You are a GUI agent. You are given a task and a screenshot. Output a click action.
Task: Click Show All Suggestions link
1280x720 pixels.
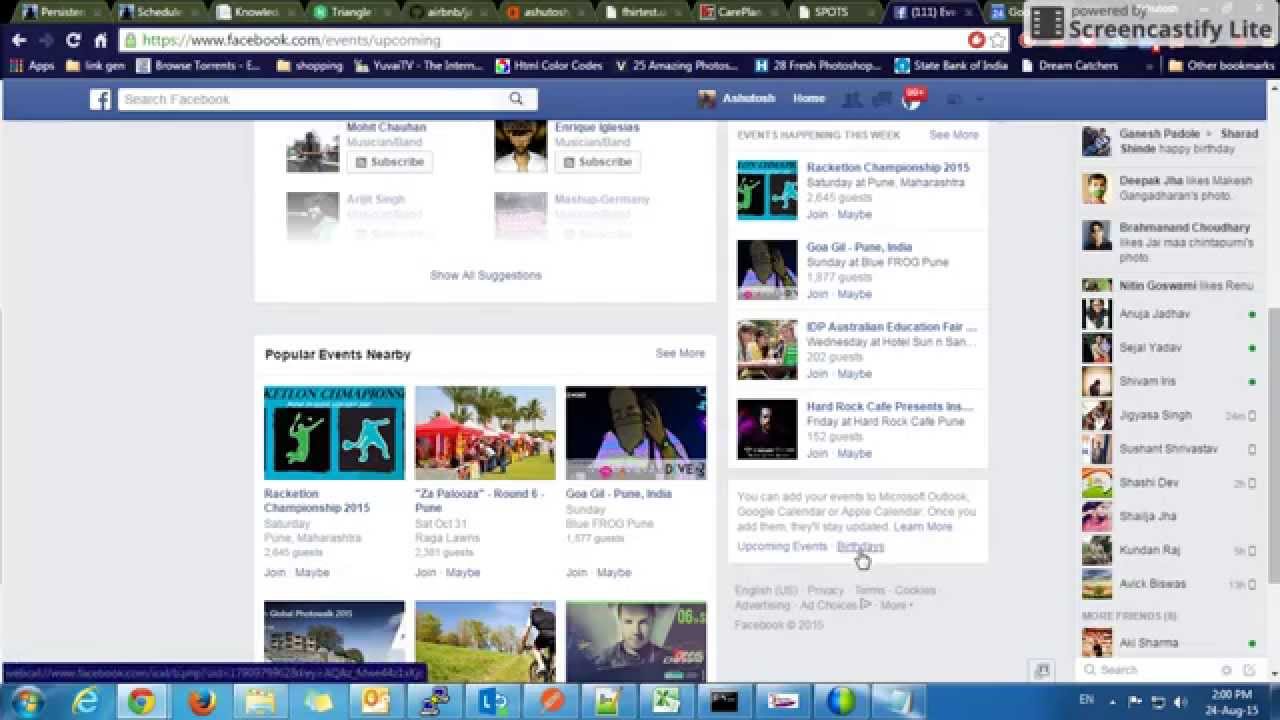click(486, 275)
